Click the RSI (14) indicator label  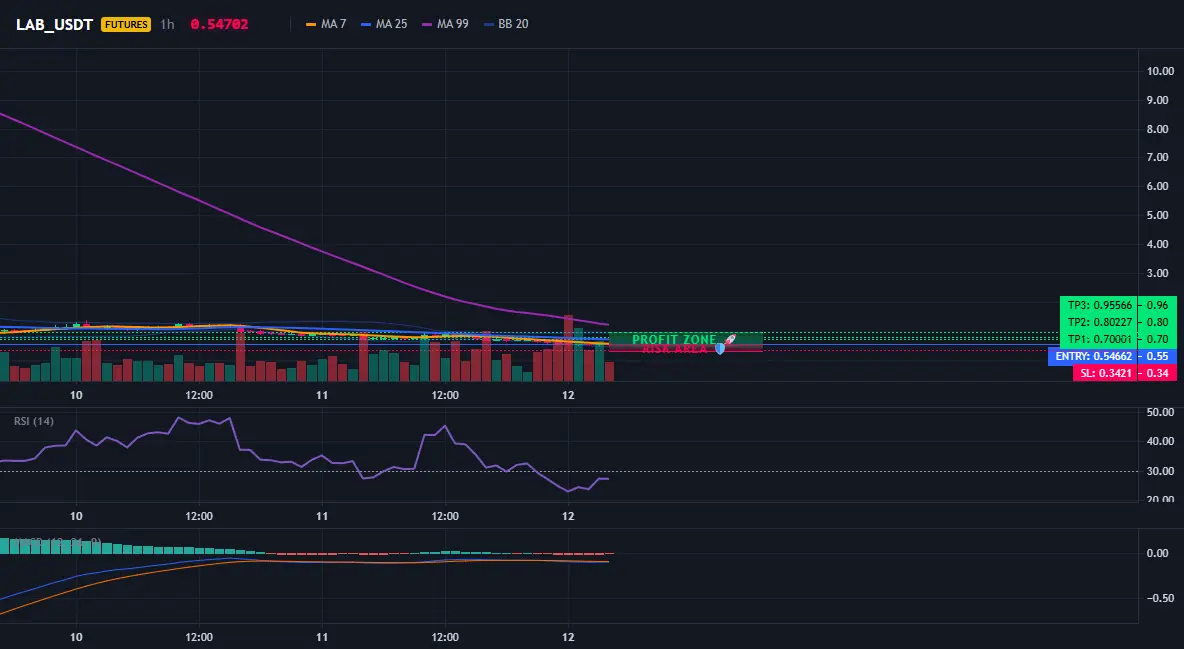coord(34,421)
